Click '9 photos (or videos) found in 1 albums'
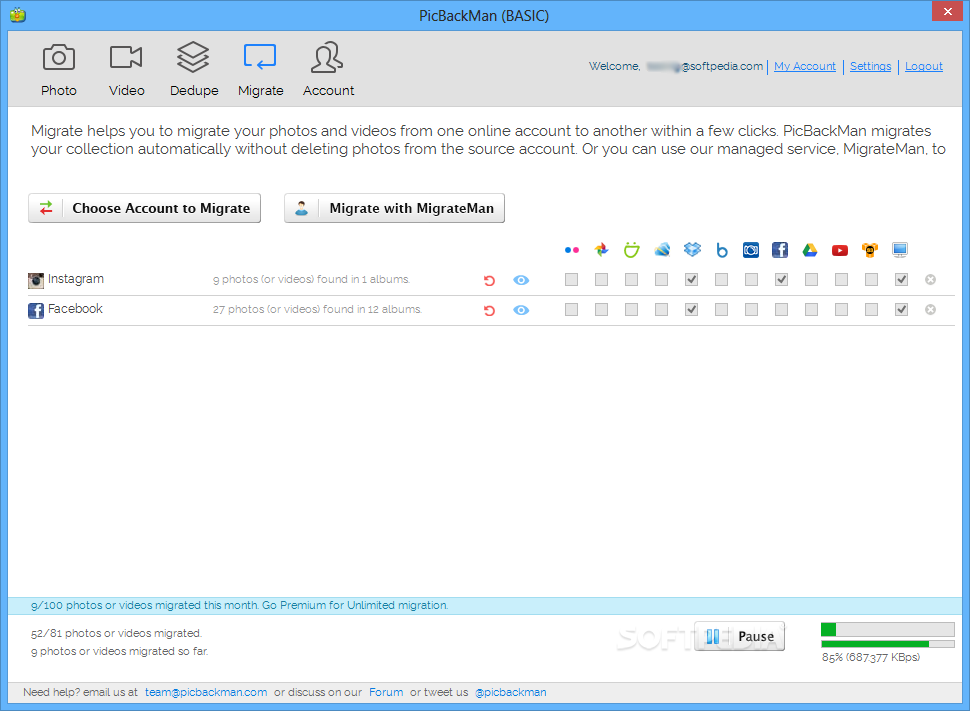970x711 pixels. 311,280
